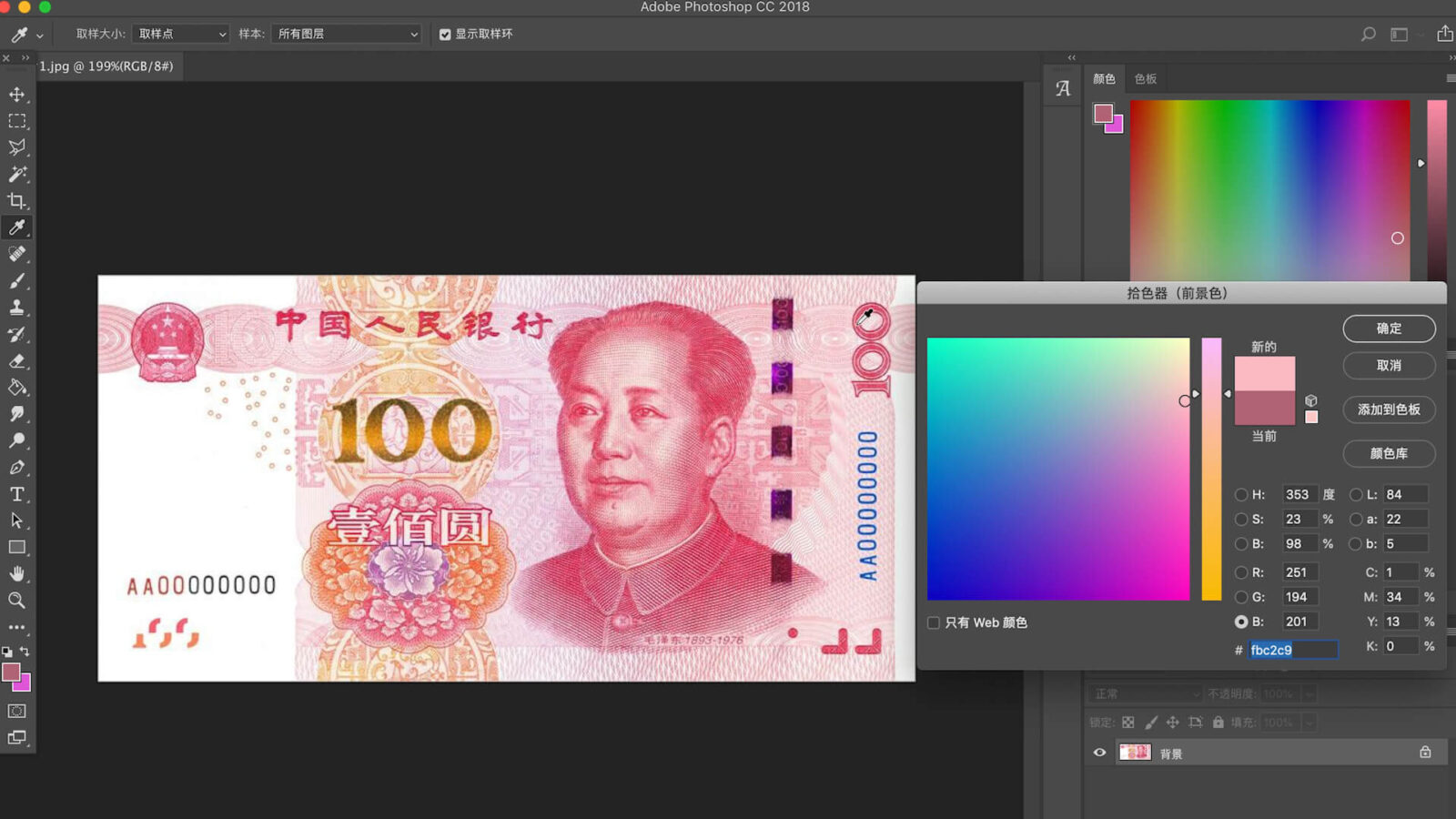The width and height of the screenshot is (1456, 819).
Task: Hide the 背景 layer with eye icon
Action: (1099, 753)
